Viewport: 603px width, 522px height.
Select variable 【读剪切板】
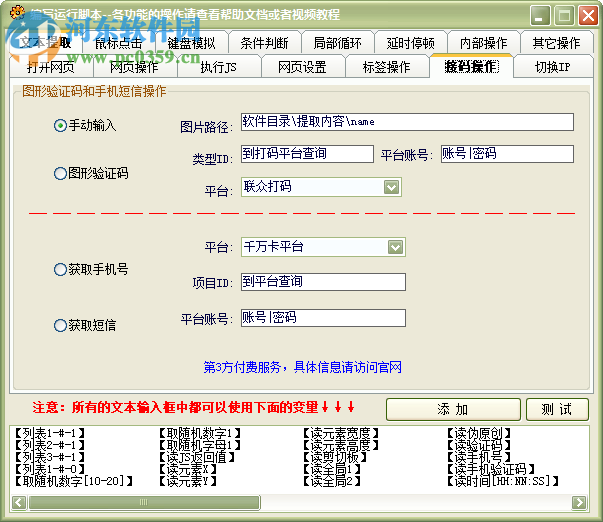(x=335, y=457)
